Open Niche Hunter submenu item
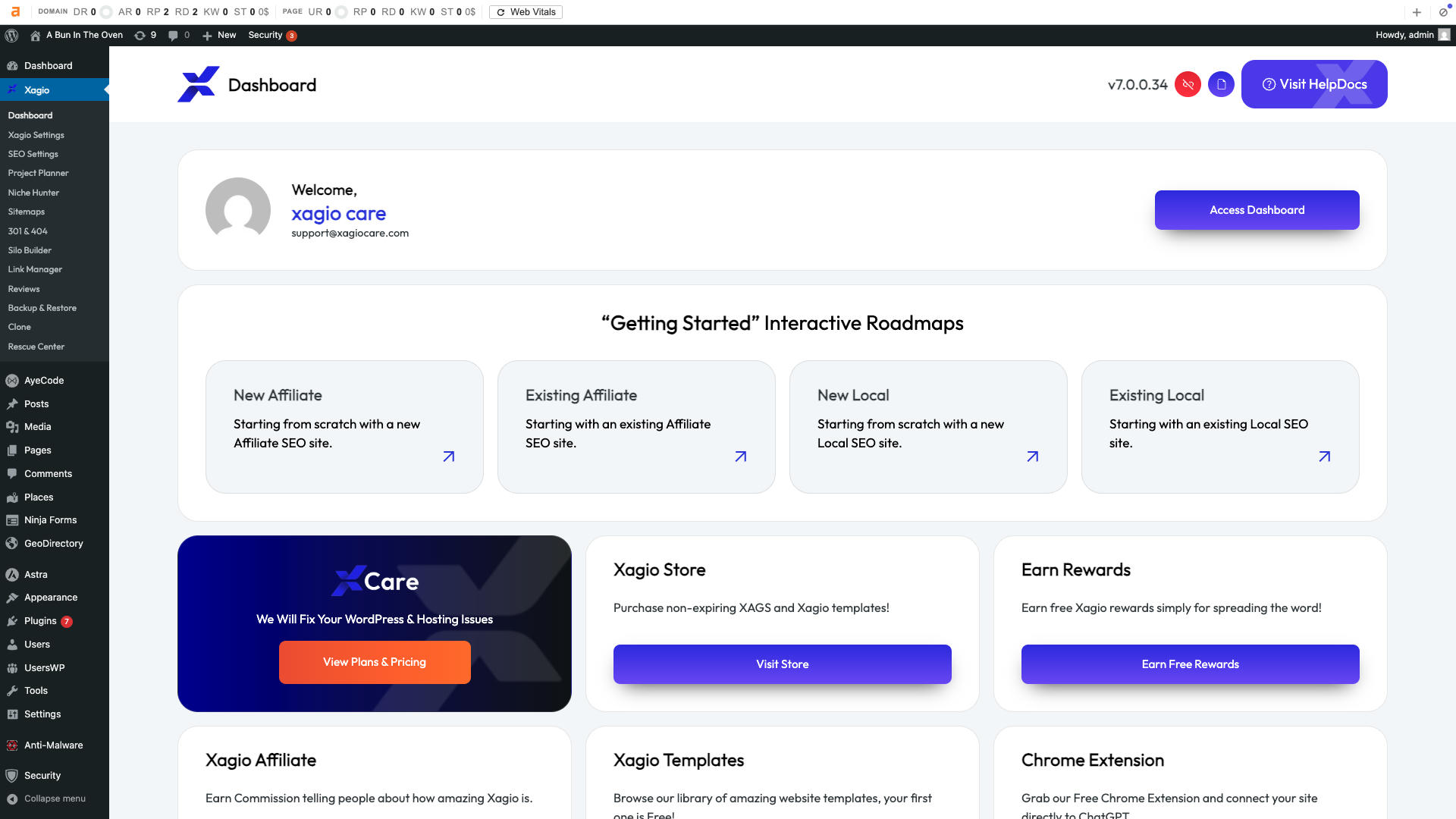The width and height of the screenshot is (1456, 819). pos(33,193)
